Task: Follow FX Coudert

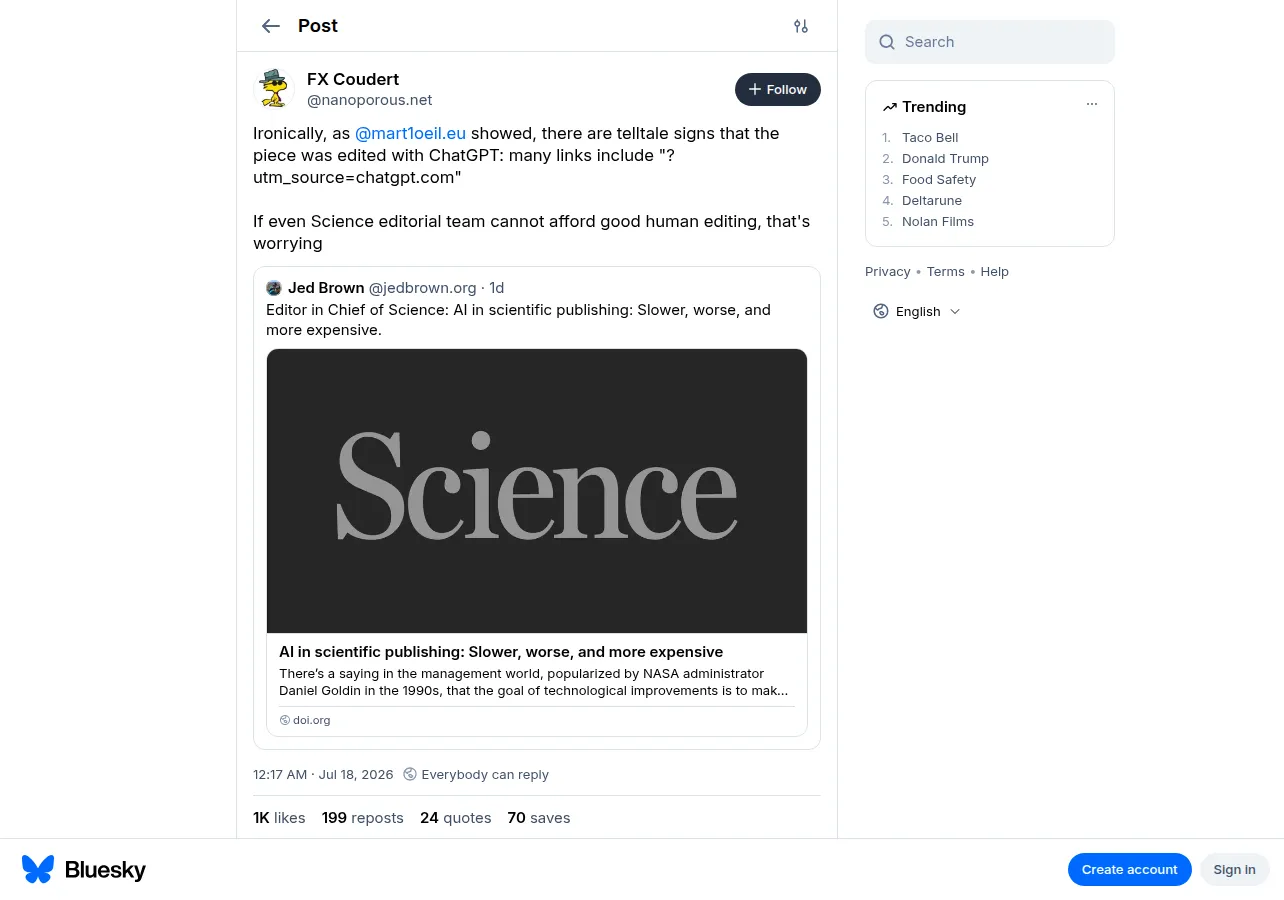Action: (778, 89)
